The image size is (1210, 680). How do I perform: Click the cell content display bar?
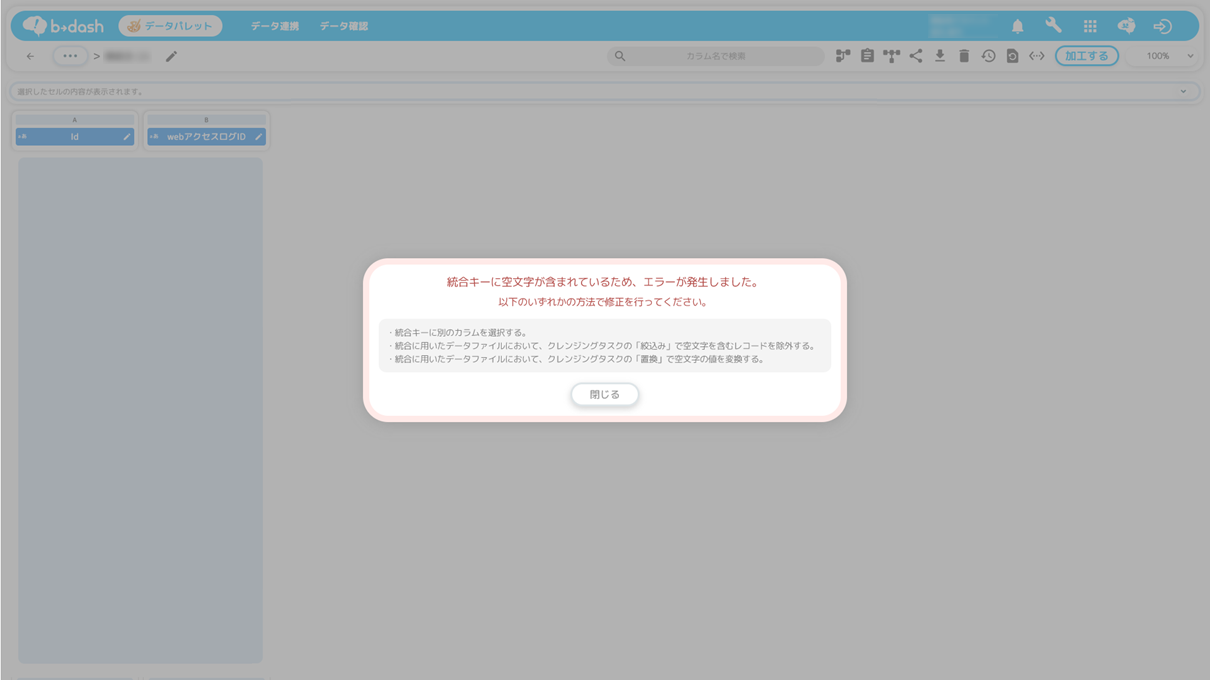(x=604, y=91)
